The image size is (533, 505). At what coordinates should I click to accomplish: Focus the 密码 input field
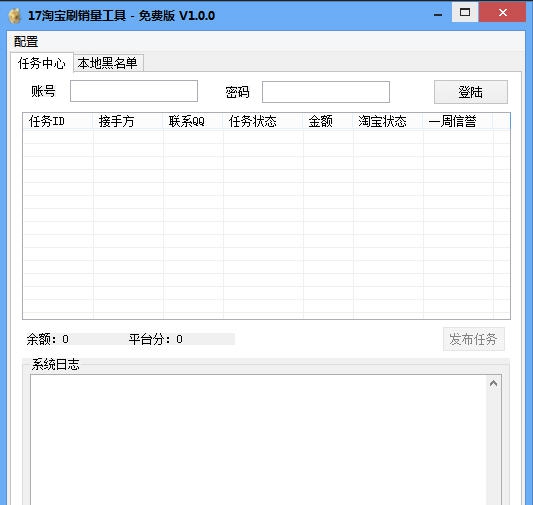pyautogui.click(x=326, y=92)
